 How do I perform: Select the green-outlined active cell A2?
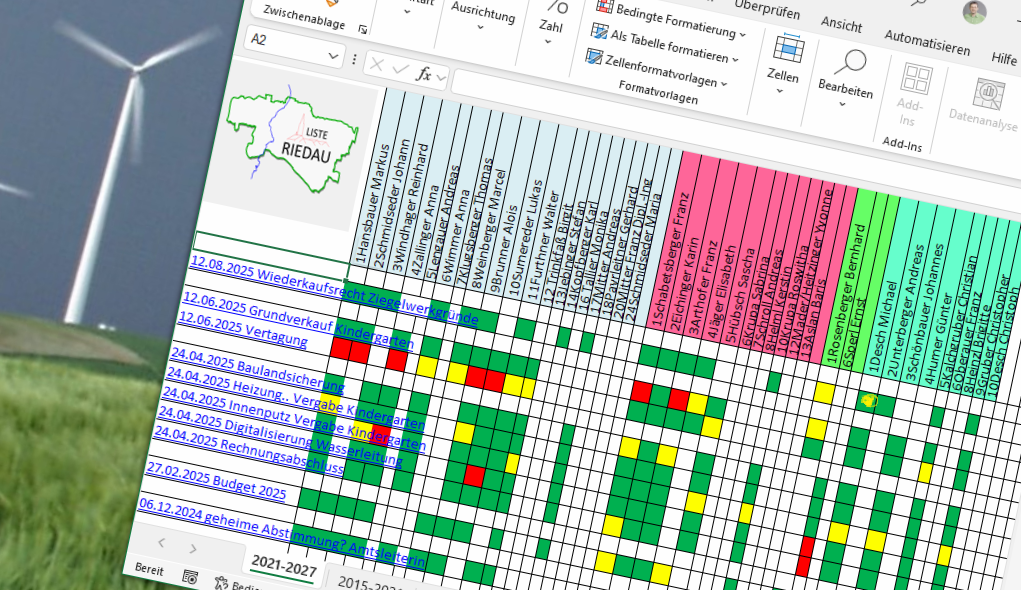(272, 255)
